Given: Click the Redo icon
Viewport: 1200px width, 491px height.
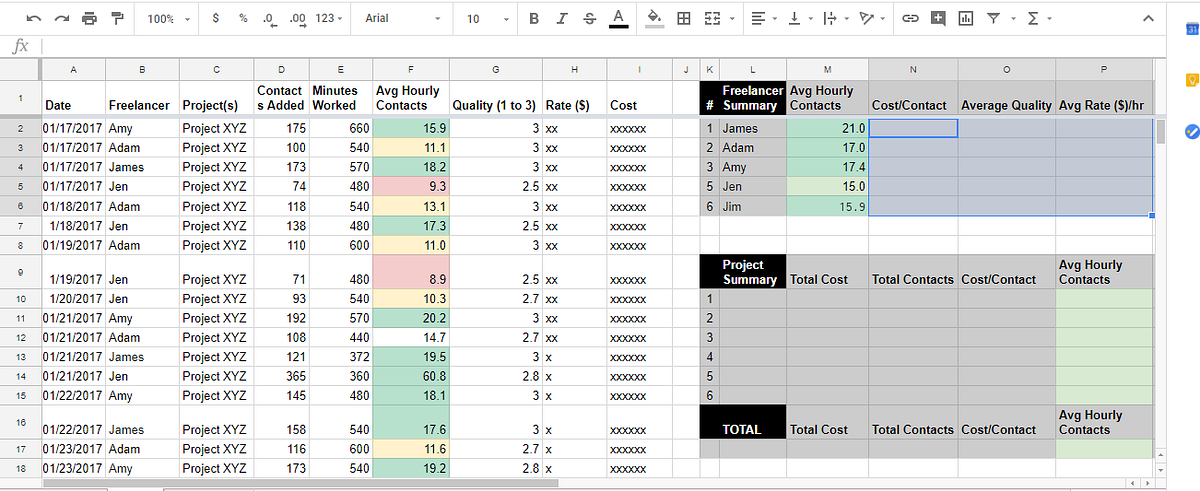Looking at the screenshot, I should pyautogui.click(x=61, y=19).
